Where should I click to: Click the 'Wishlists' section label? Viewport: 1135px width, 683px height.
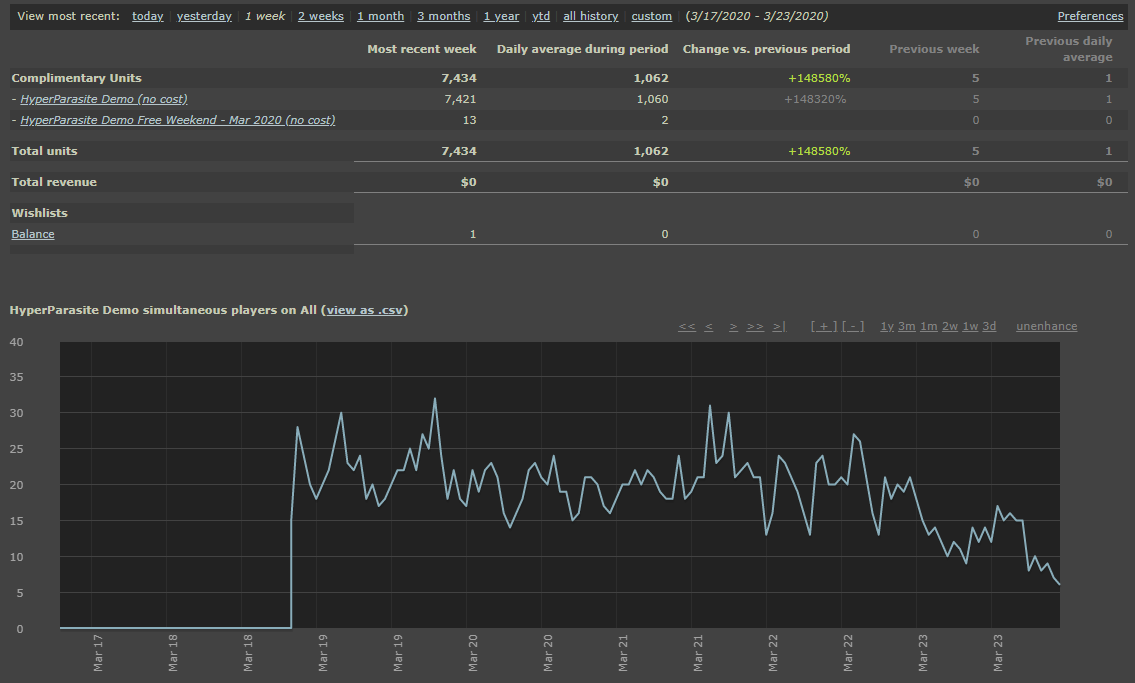click(40, 213)
